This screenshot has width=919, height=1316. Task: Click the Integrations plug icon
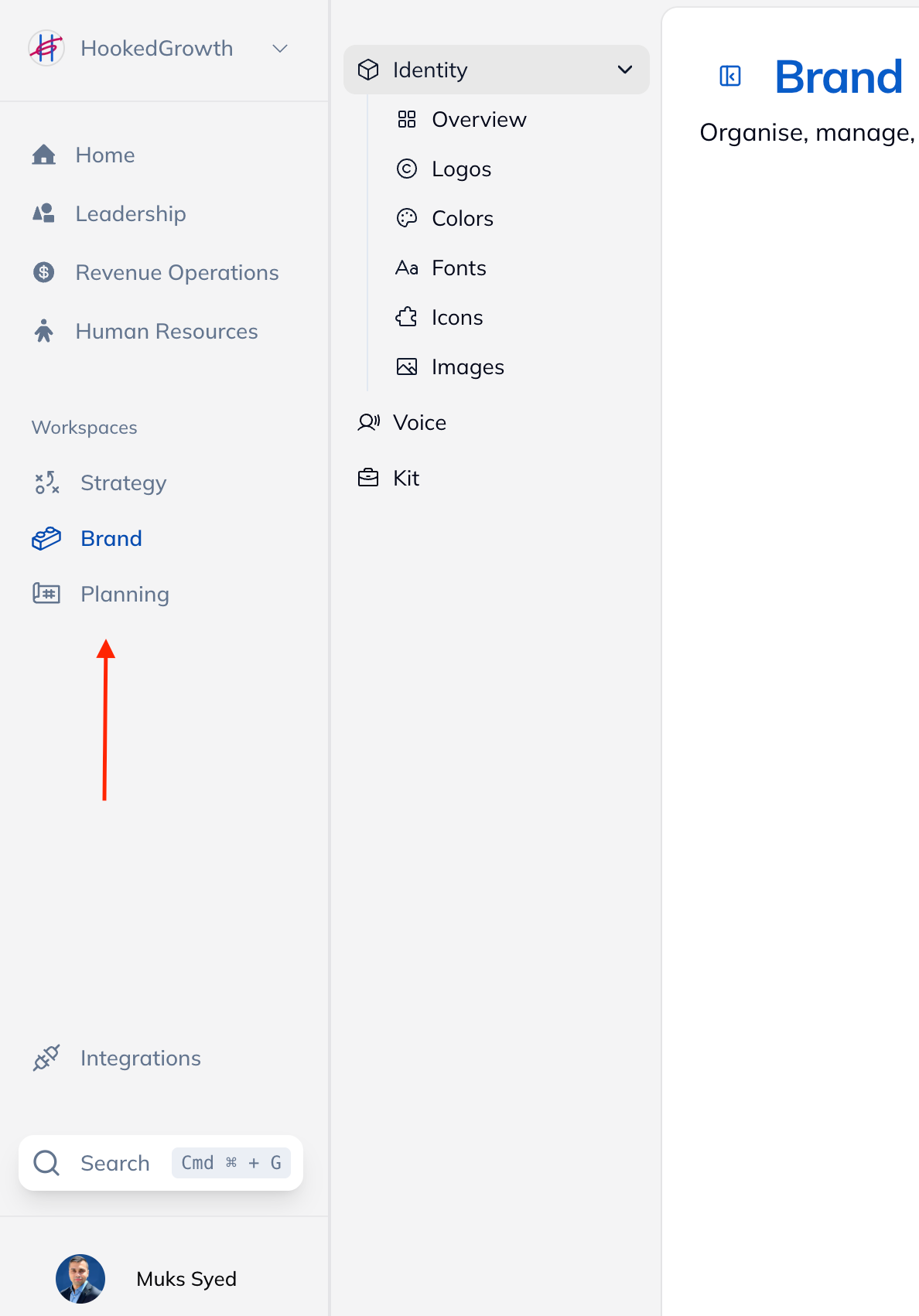pyautogui.click(x=46, y=1058)
